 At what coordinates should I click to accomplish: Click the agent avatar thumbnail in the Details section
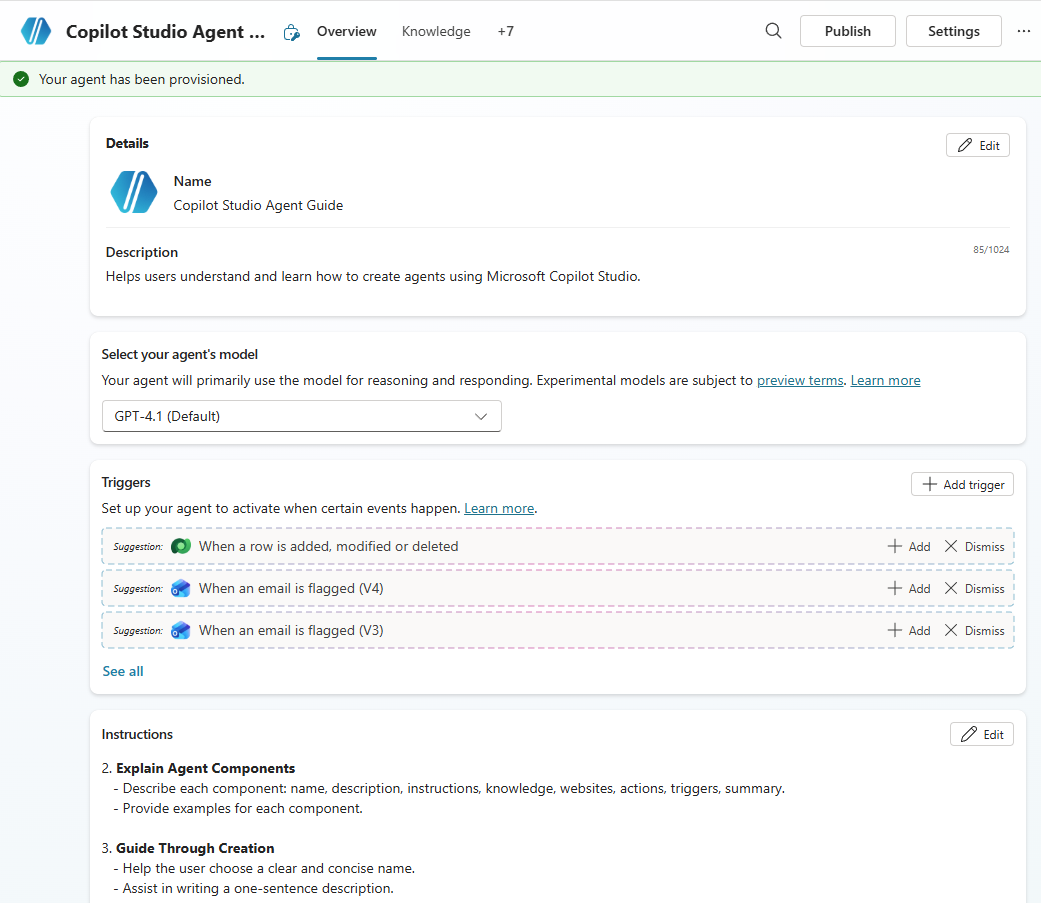point(133,193)
